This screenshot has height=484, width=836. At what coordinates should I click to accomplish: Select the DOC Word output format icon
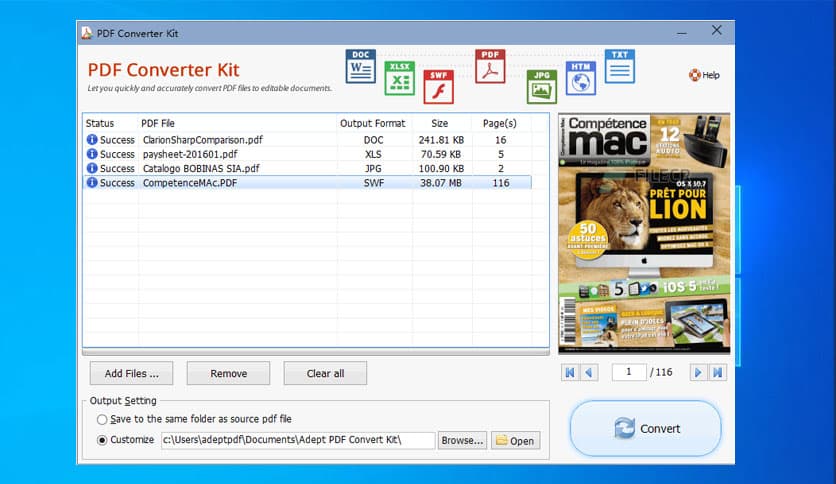pyautogui.click(x=360, y=66)
